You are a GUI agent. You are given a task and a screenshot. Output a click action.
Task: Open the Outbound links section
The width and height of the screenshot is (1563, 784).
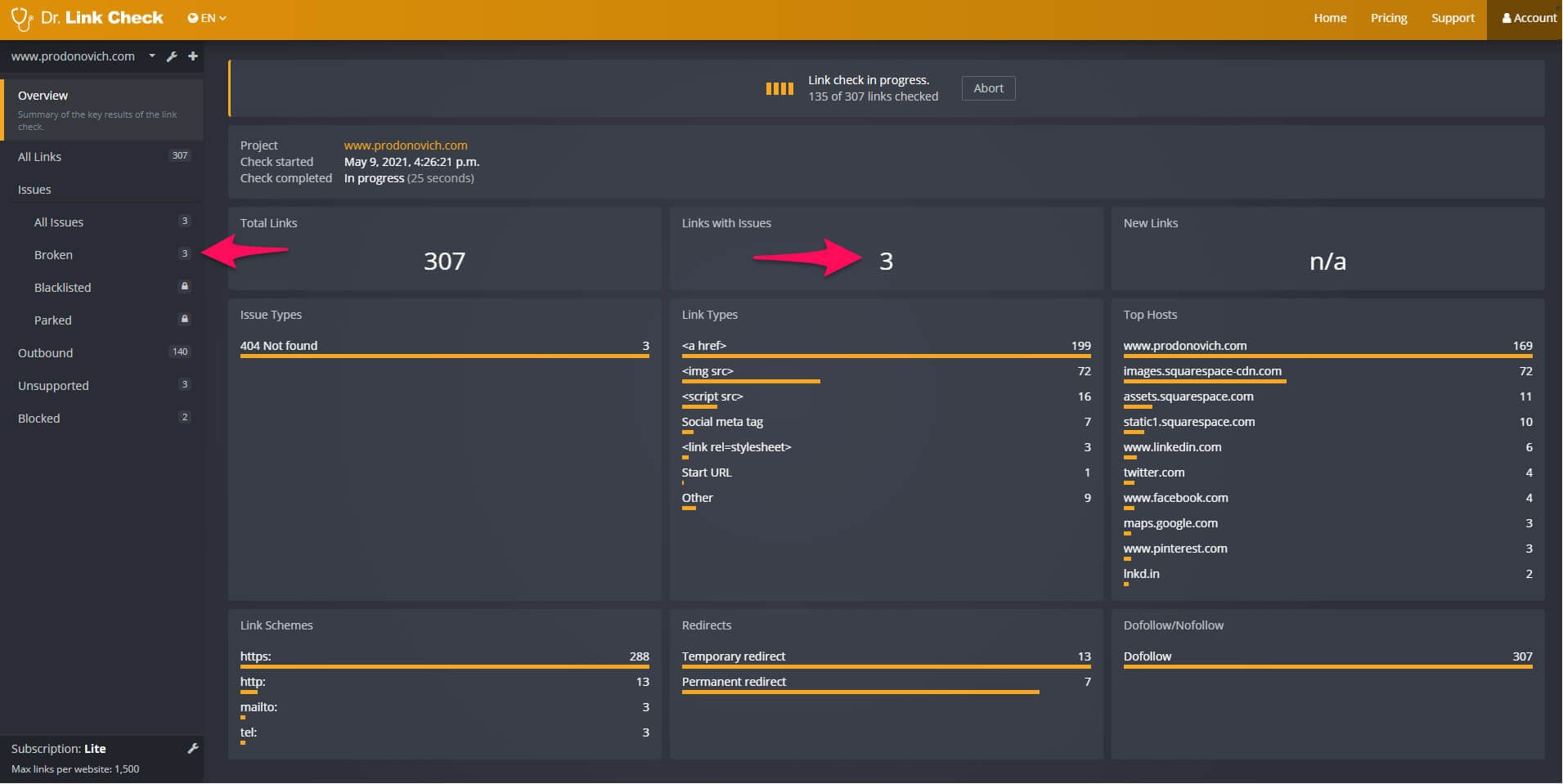point(46,353)
